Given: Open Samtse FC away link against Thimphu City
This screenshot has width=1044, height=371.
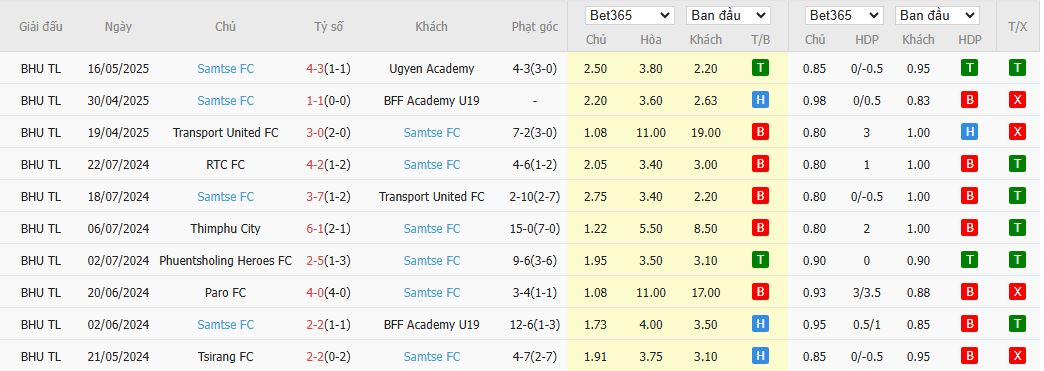Looking at the screenshot, I should pyautogui.click(x=431, y=228).
